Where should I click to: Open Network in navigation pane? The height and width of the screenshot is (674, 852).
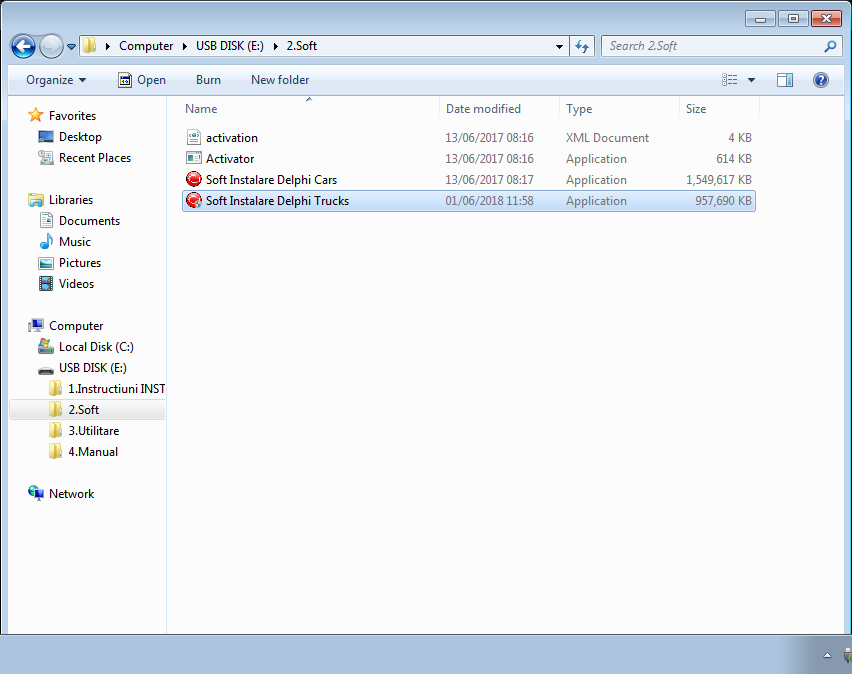[x=71, y=494]
